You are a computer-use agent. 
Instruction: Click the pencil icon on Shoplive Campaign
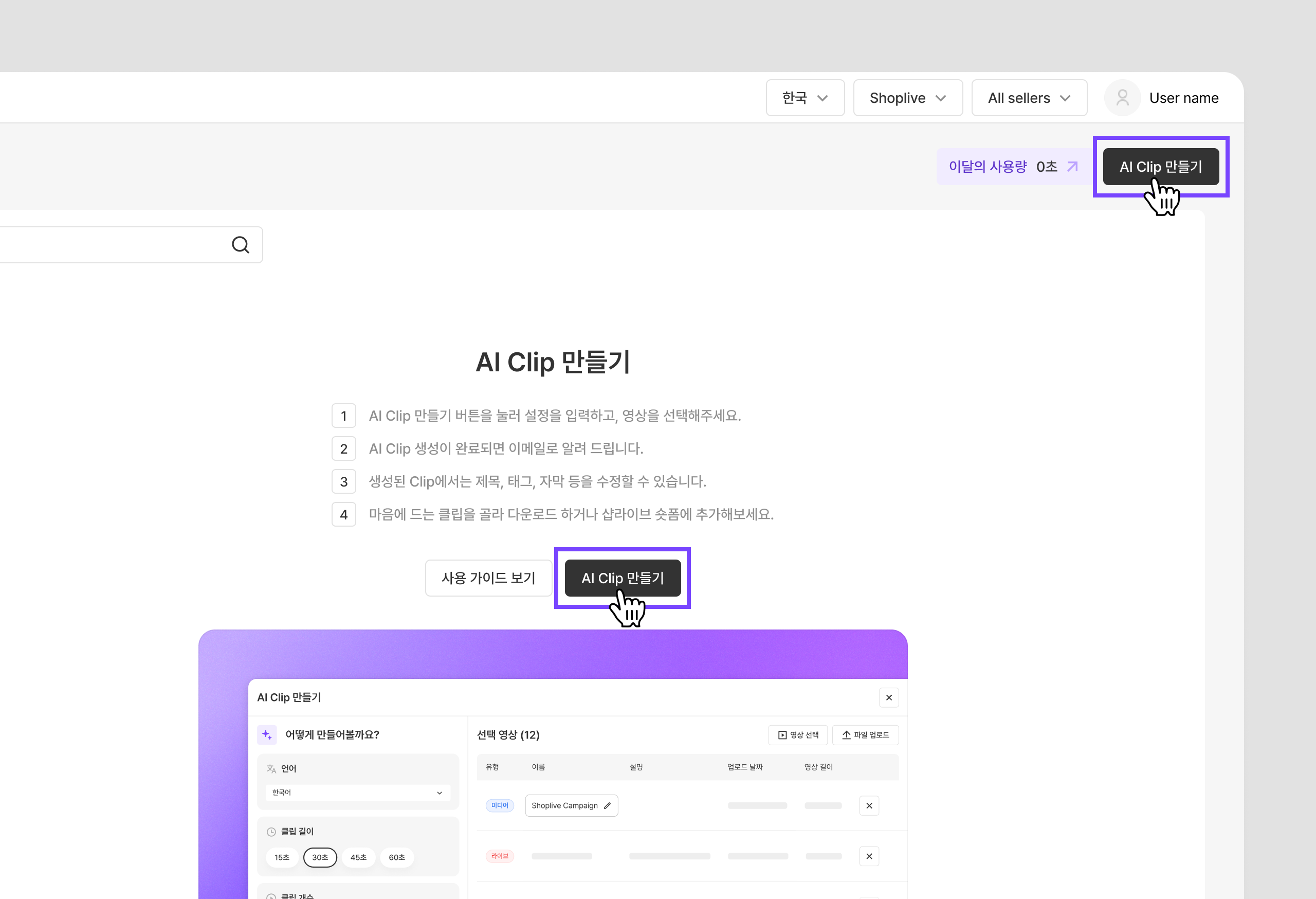(x=607, y=805)
